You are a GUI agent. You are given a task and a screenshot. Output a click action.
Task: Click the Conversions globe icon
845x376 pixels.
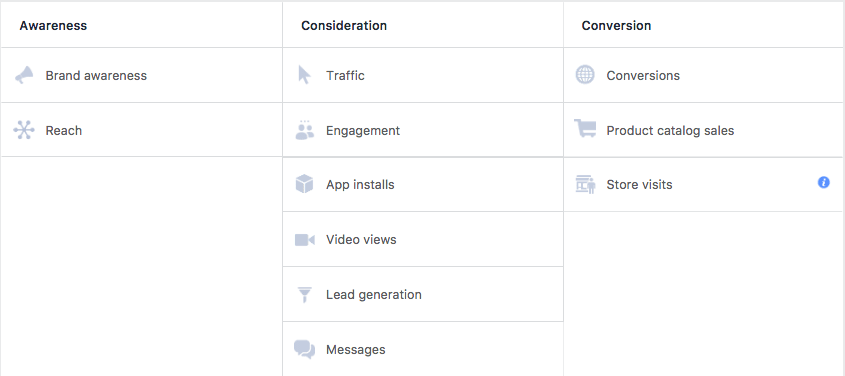(585, 75)
